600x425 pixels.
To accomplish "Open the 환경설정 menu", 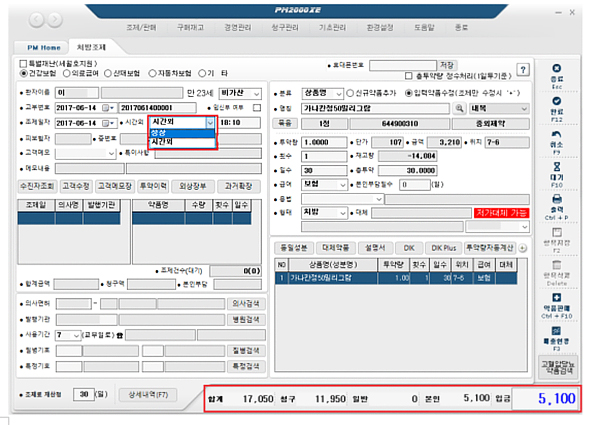I will click(x=380, y=28).
